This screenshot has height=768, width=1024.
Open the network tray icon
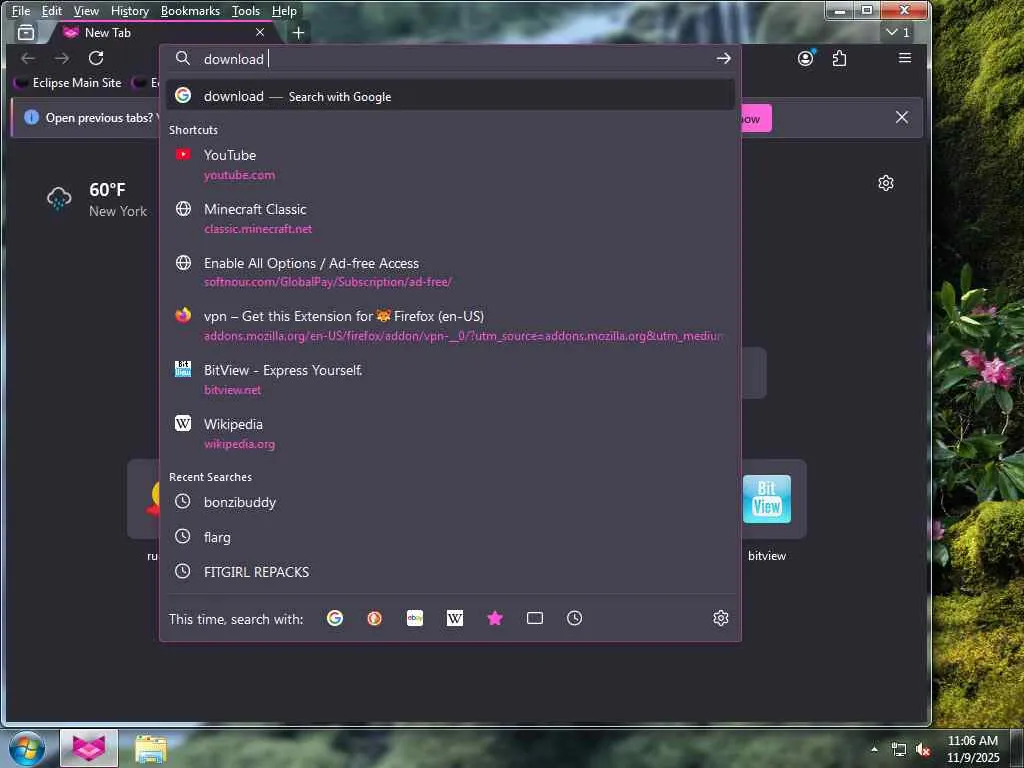coord(899,750)
